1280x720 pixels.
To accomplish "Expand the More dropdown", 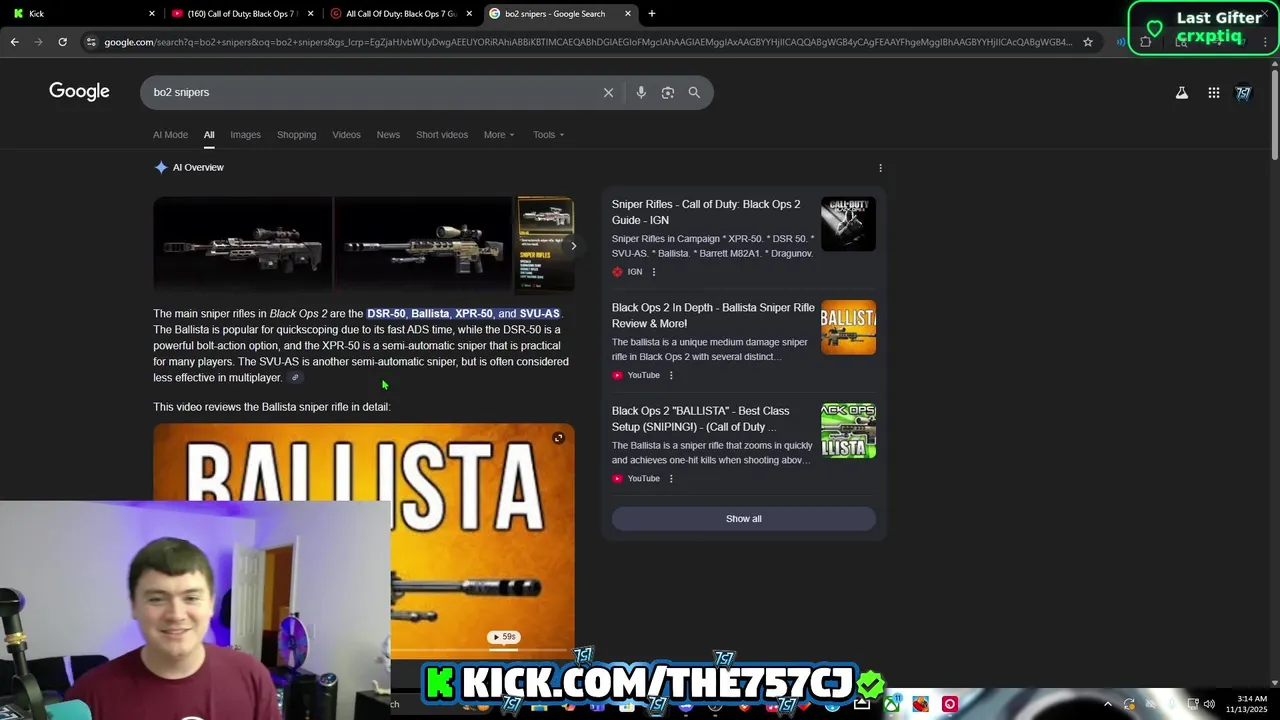I will click(x=499, y=134).
